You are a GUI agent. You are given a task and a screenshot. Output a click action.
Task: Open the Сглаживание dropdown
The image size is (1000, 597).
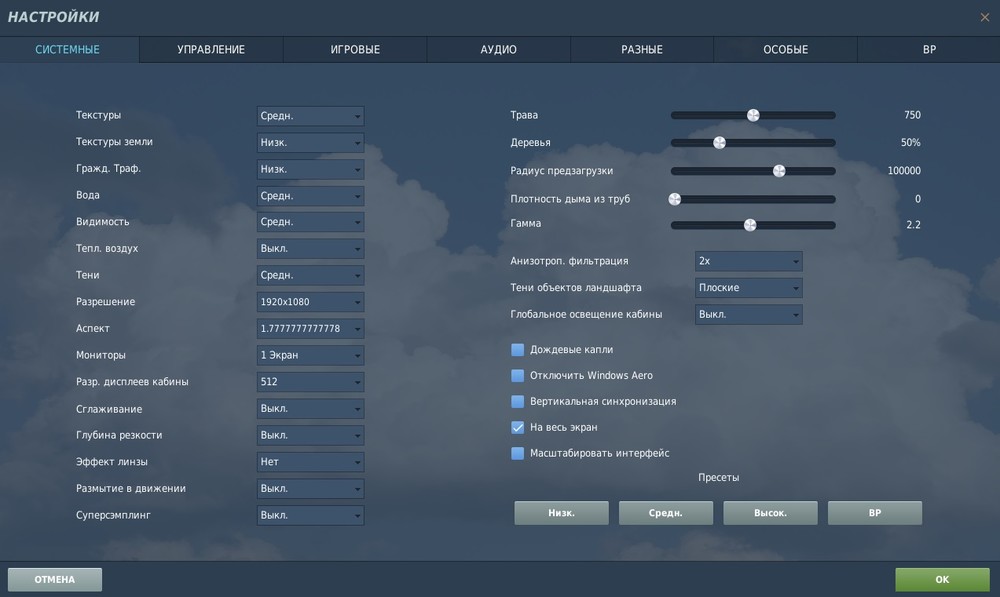tap(311, 409)
